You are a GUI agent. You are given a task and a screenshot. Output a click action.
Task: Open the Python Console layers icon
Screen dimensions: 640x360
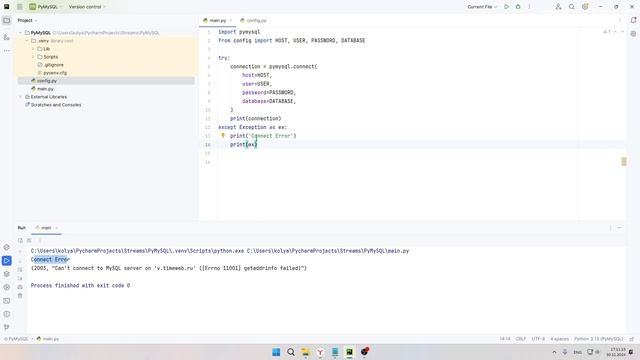coord(7,274)
